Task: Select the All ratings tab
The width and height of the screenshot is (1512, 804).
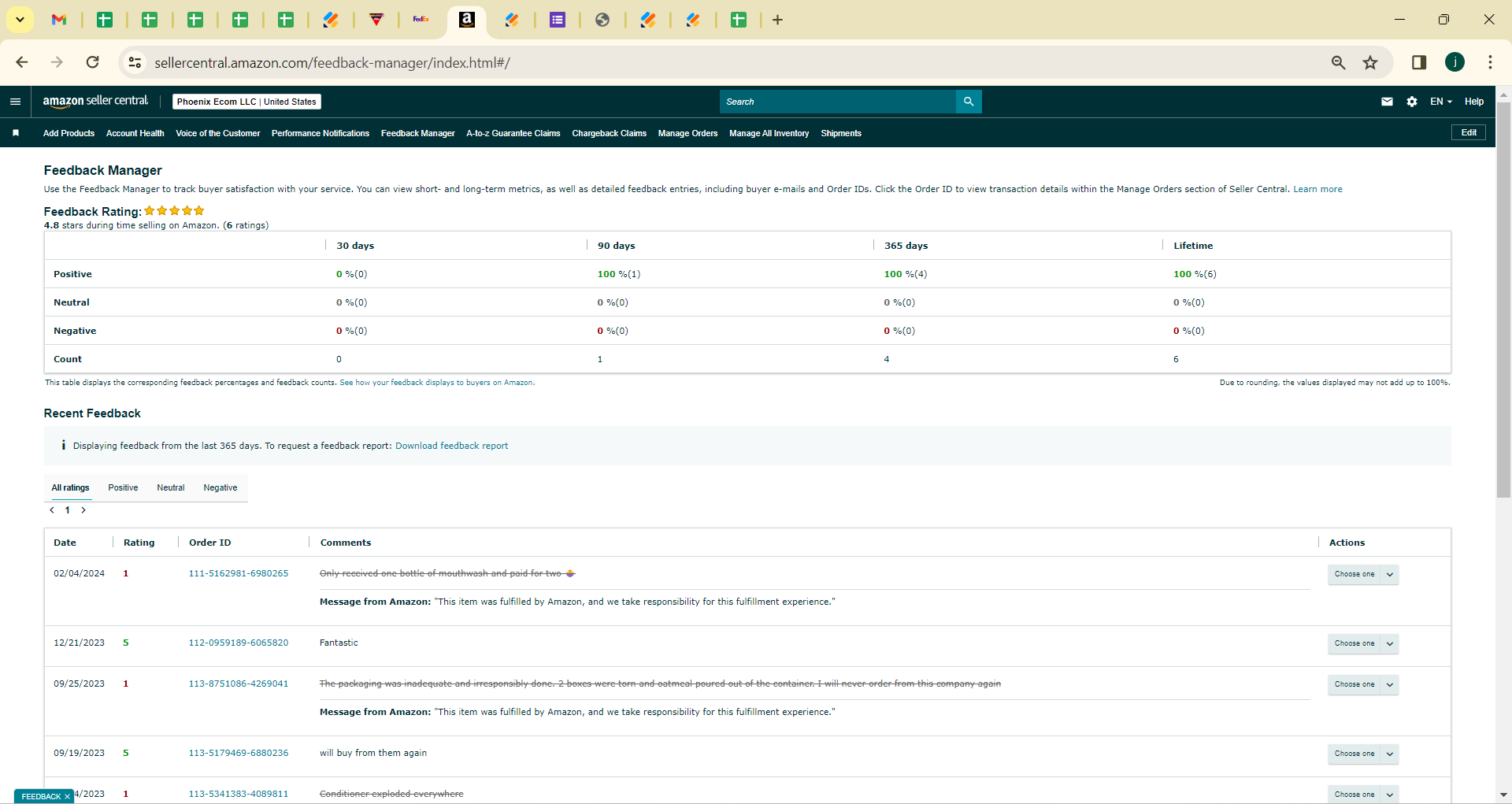Action: point(71,488)
